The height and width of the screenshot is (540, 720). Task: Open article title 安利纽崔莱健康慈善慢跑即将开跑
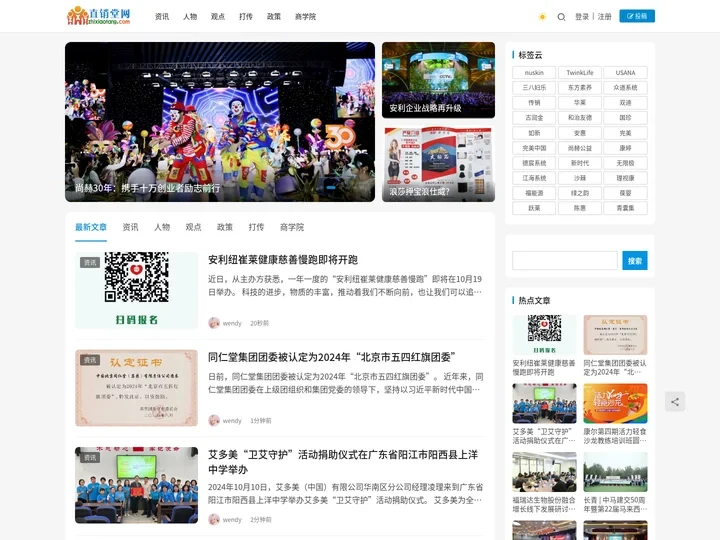point(283,260)
